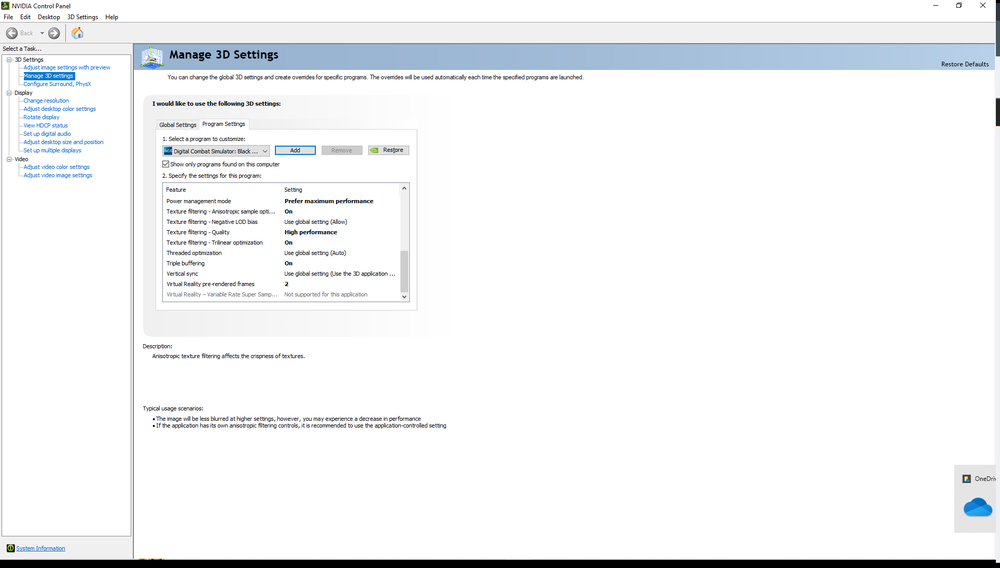
Task: Select Virtual Reality pre-rendered frames row
Action: tap(281, 284)
